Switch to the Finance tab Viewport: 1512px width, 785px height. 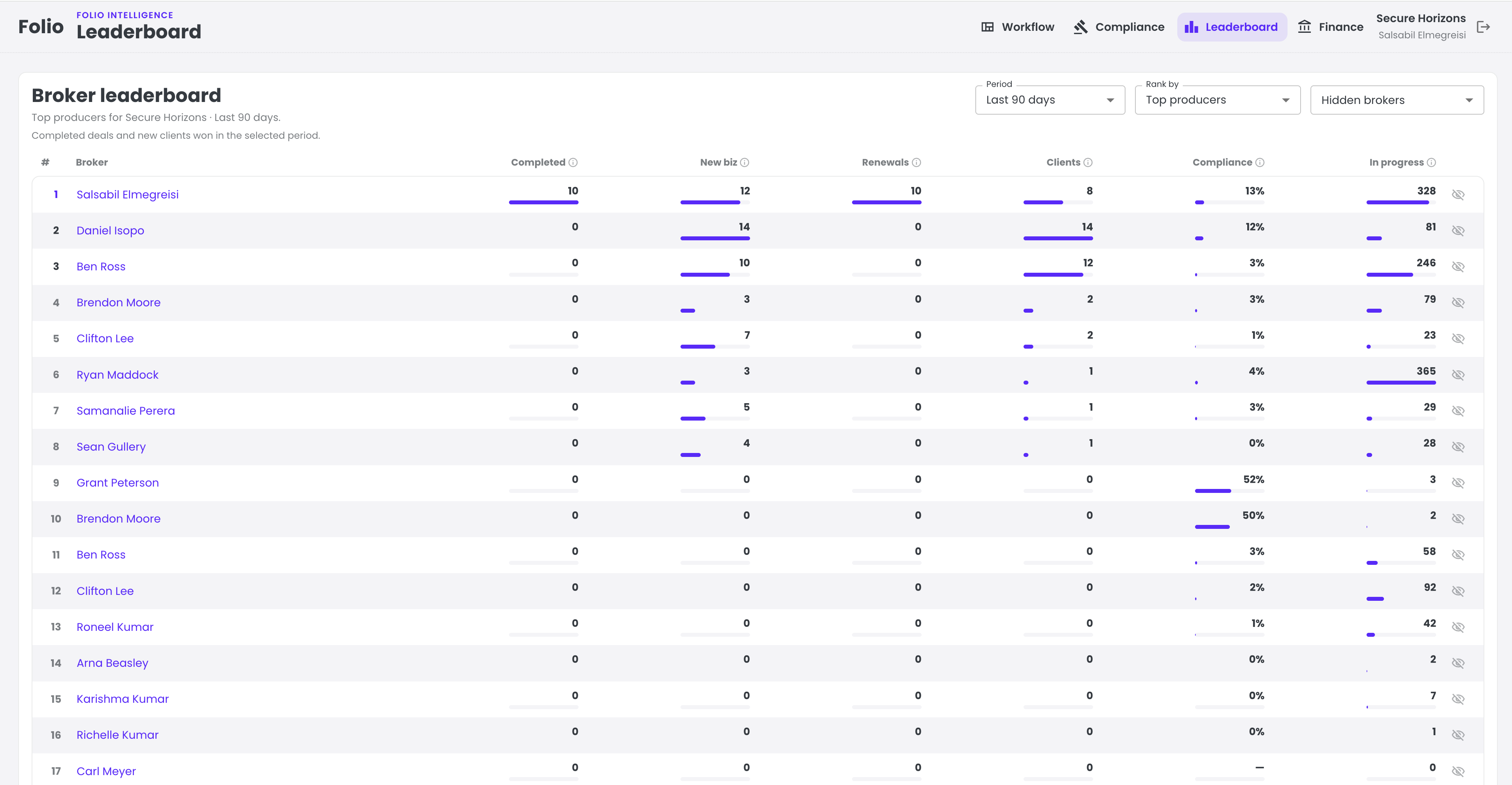tap(1330, 27)
